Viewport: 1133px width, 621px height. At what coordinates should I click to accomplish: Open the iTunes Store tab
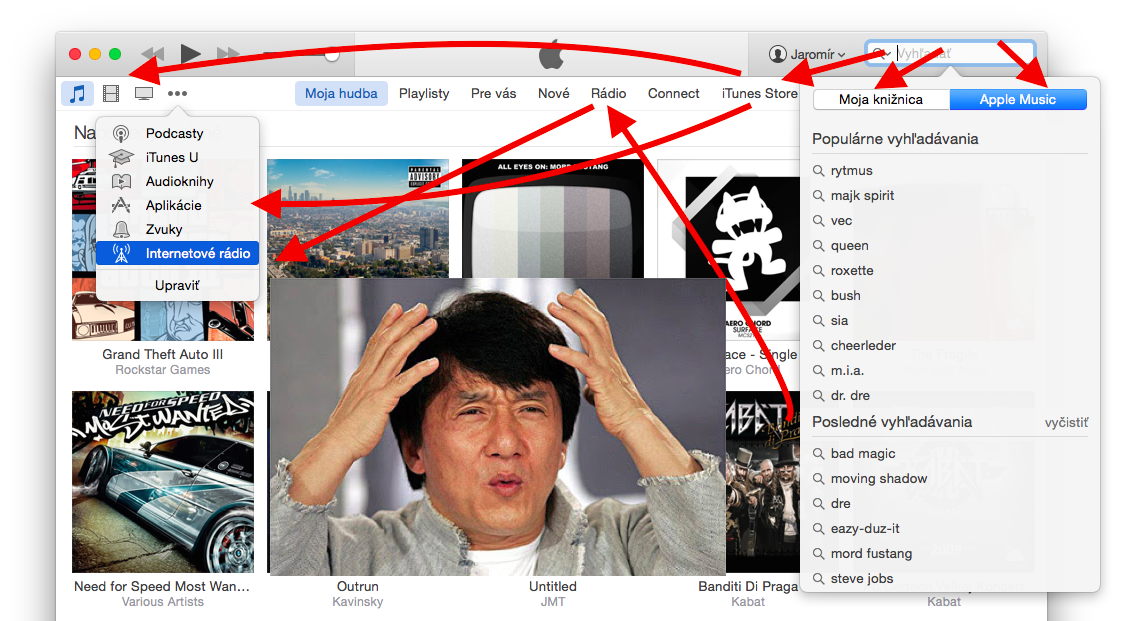[759, 93]
